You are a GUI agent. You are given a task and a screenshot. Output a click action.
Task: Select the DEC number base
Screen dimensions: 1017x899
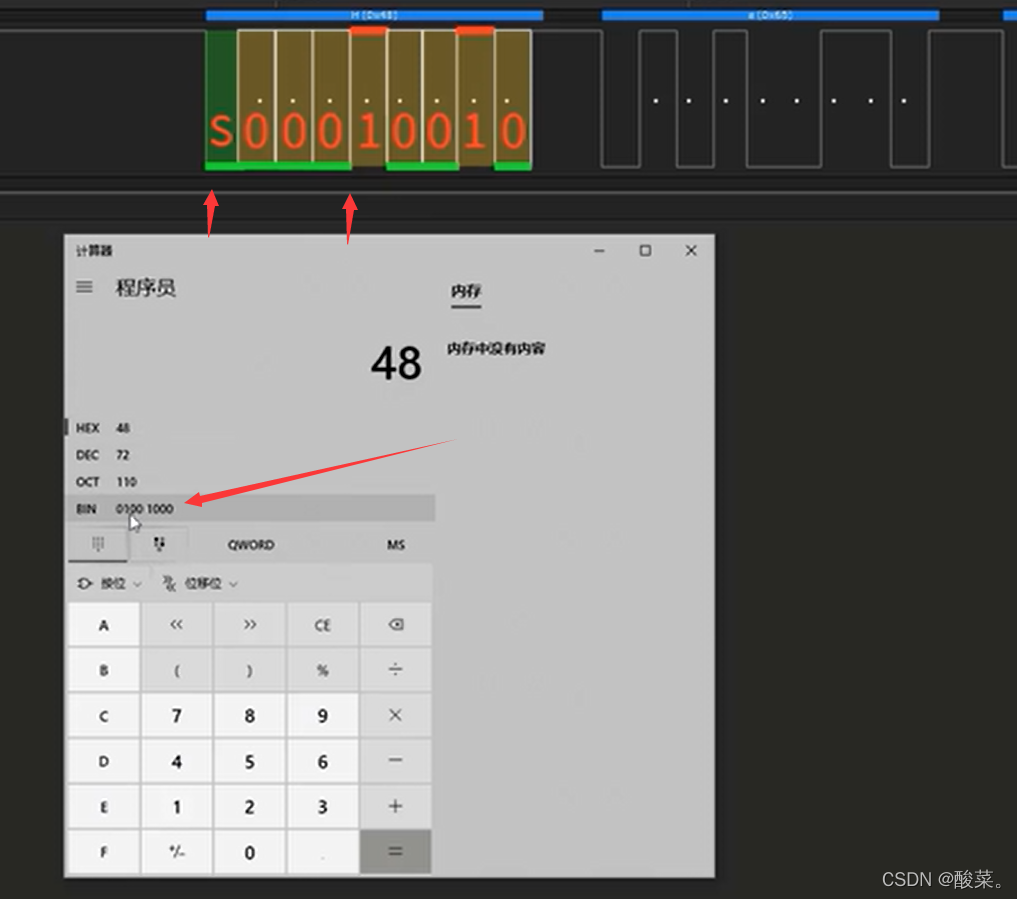[250, 455]
